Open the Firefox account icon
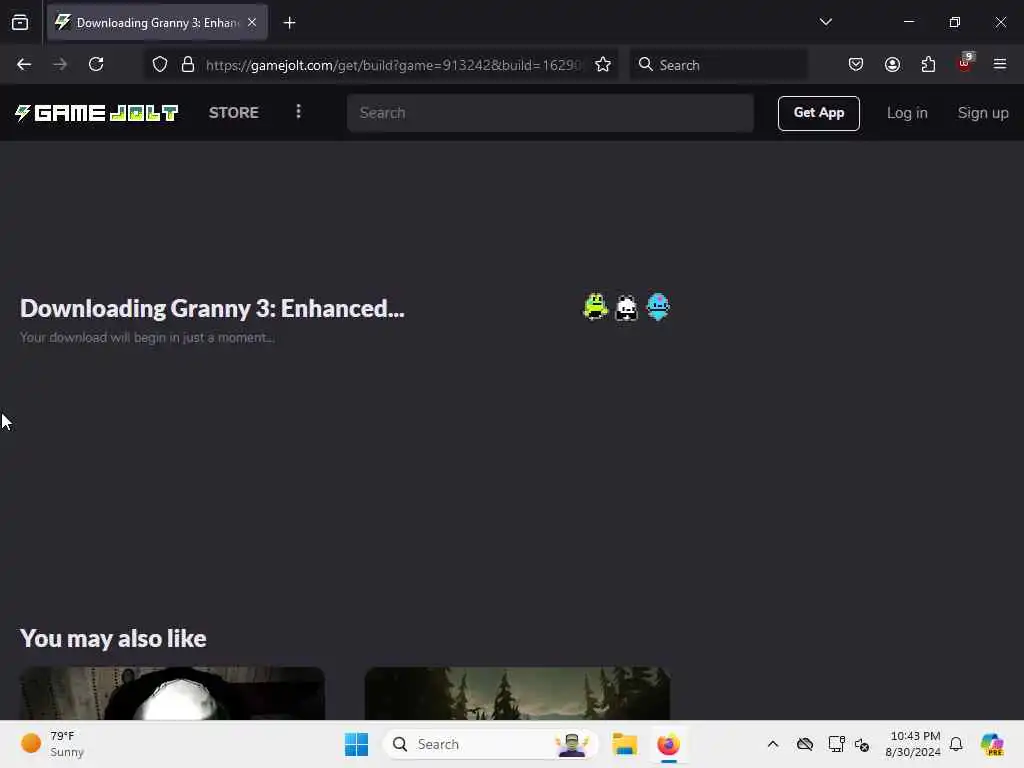 pos(892,64)
